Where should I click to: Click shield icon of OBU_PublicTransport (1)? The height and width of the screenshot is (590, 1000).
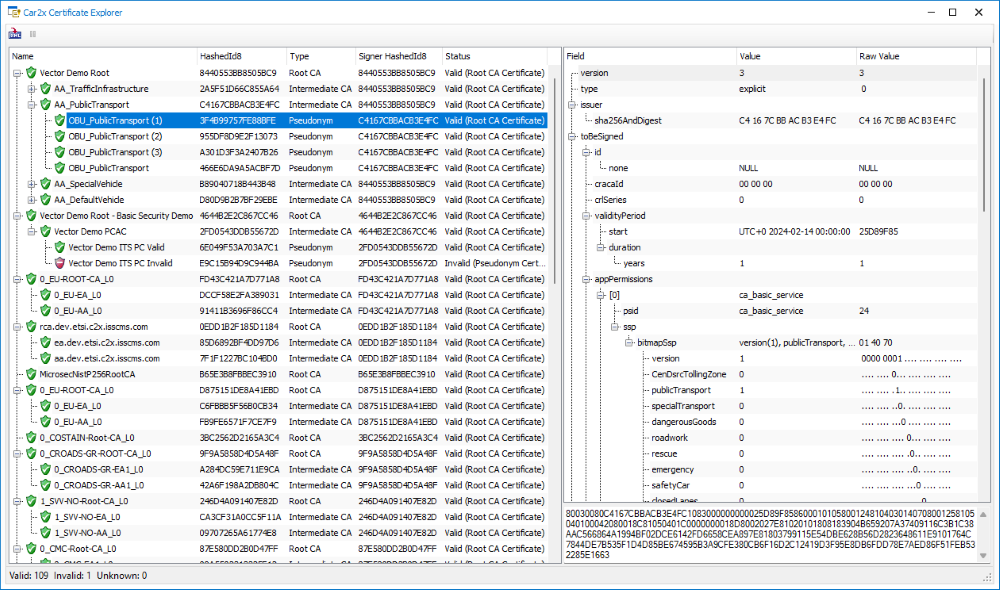[x=59, y=121]
